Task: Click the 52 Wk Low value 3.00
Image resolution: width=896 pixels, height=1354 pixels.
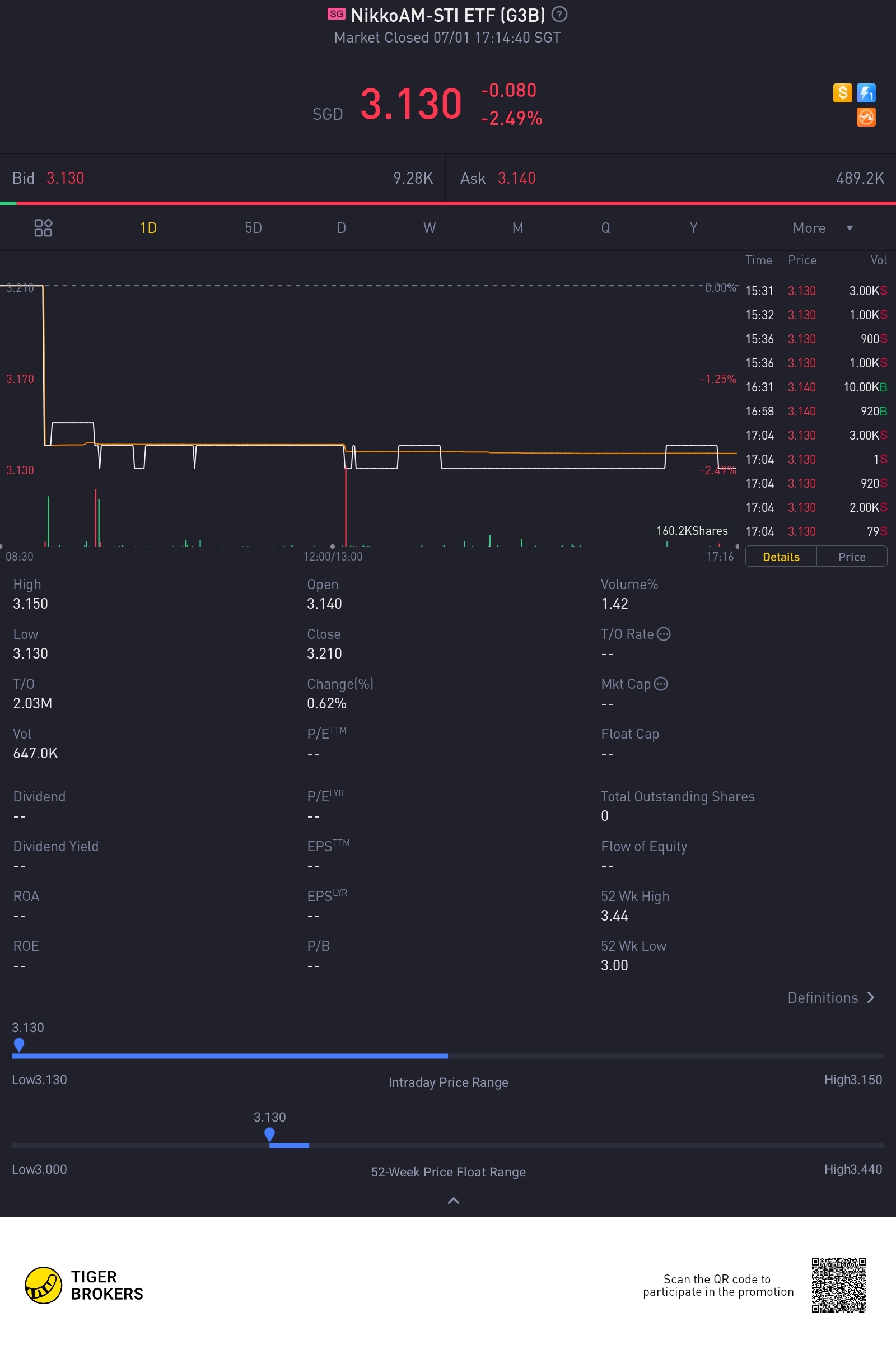Action: tap(614, 965)
